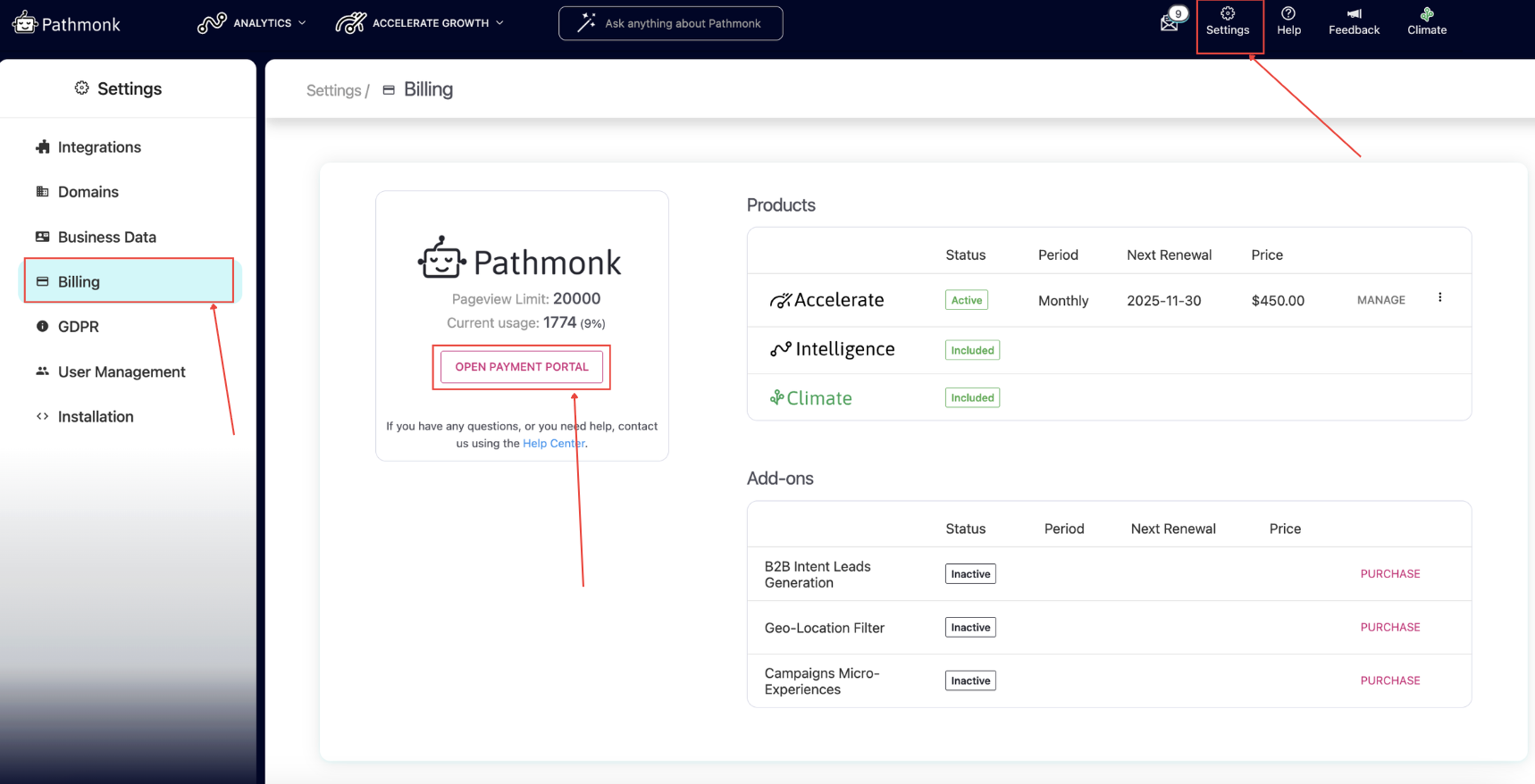Purchase Campaigns Micro-Experiences add-on
1535x784 pixels.
1389,680
